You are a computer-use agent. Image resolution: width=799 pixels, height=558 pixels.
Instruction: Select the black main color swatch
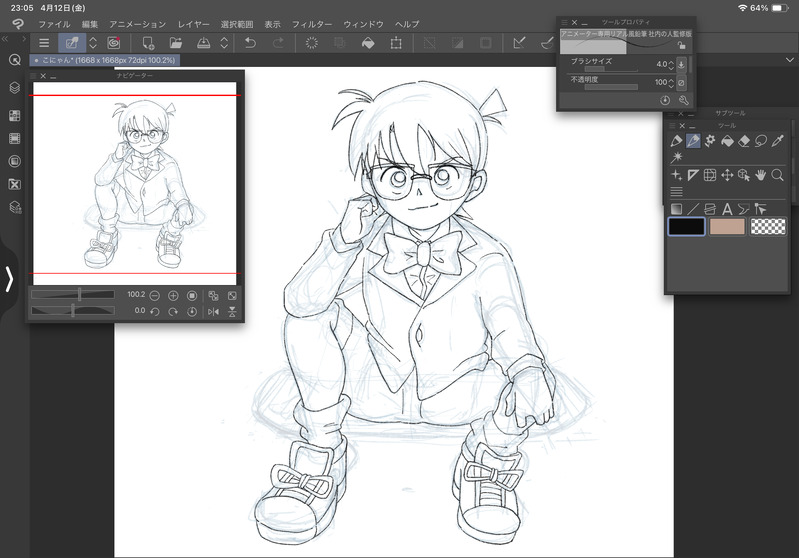(686, 227)
